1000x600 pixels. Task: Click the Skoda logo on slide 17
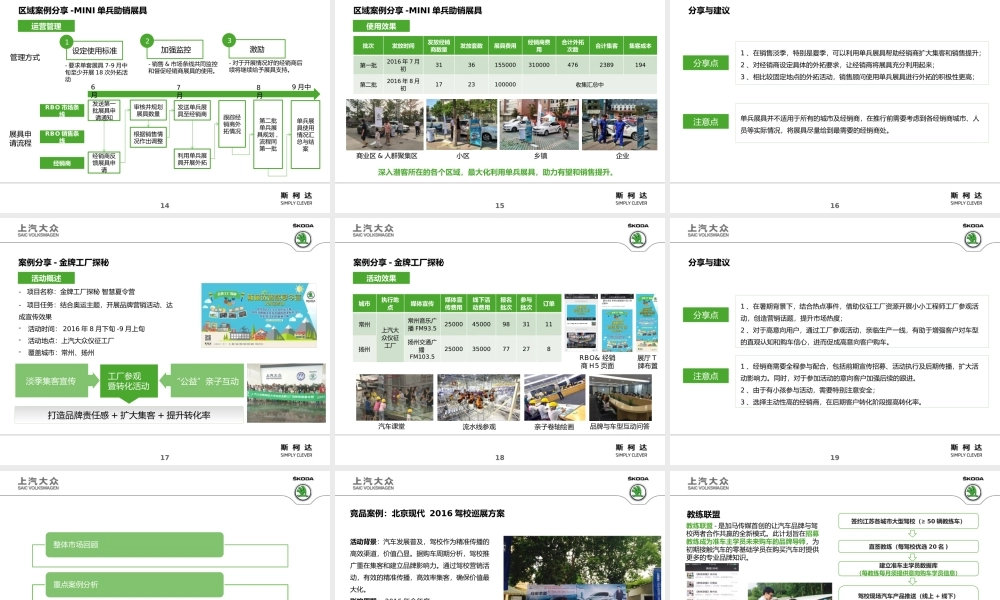pyautogui.click(x=303, y=237)
